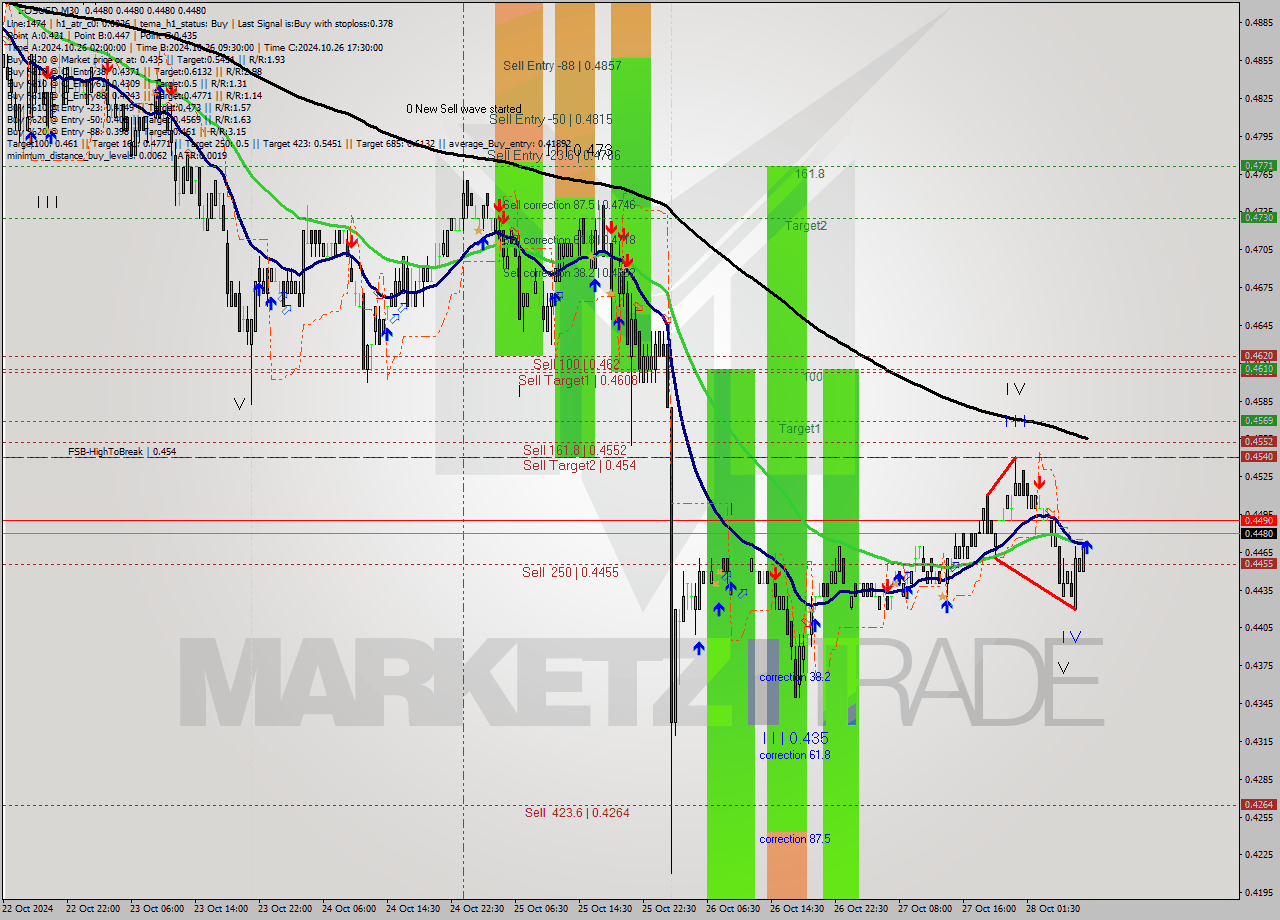Viewport: 1280px width, 920px height.
Task: Click the '0 New Sell wave started' text
Action: [463, 109]
